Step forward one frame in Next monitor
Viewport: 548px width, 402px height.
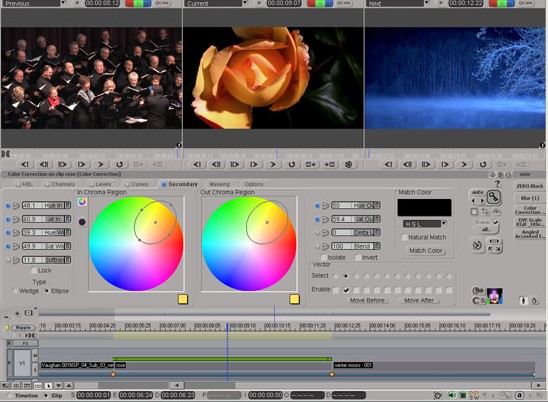pyautogui.click(x=426, y=164)
